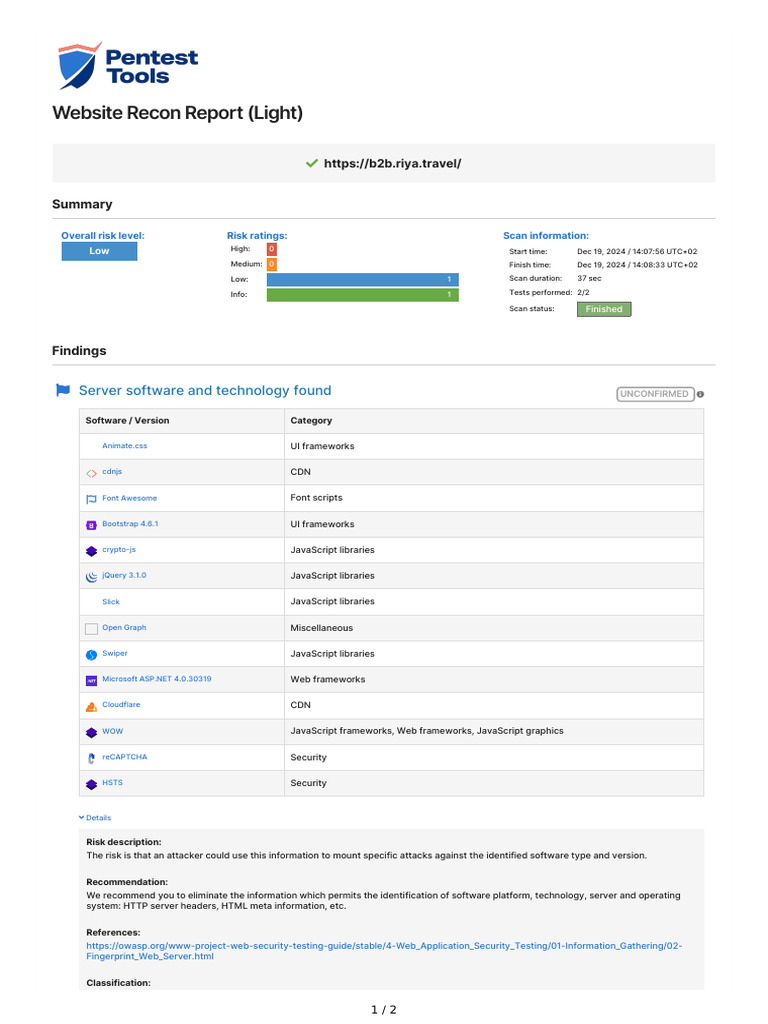Click the info icon next to UNCONFIRMED
This screenshot has height=1024, width=768.
700,394
